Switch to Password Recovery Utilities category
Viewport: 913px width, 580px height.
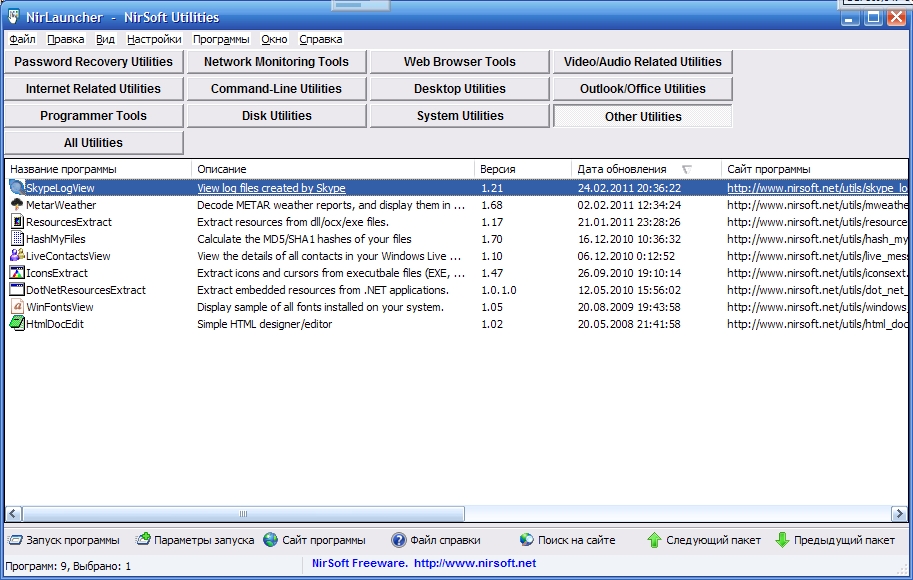[x=94, y=62]
